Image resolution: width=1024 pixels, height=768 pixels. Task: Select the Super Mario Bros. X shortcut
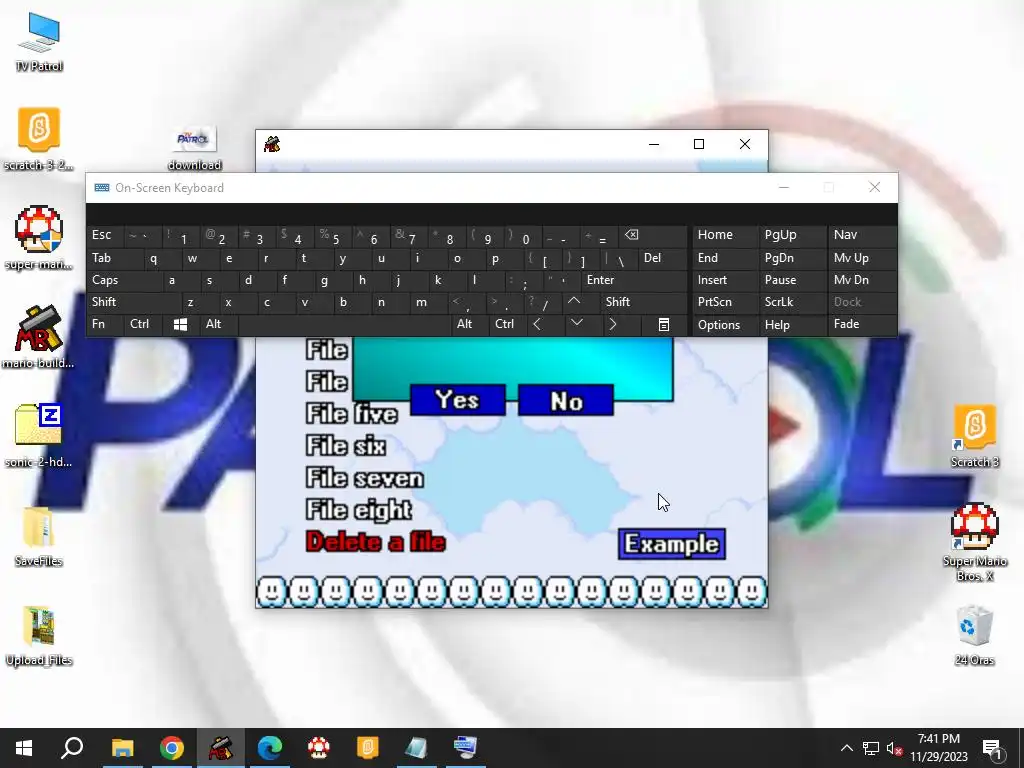click(974, 541)
